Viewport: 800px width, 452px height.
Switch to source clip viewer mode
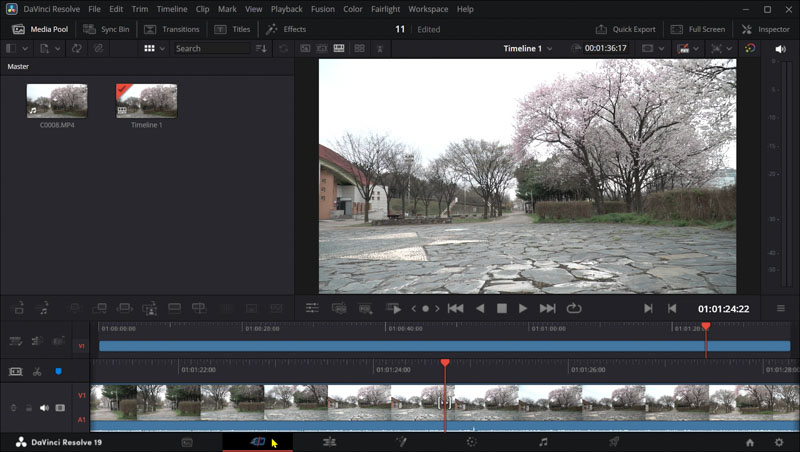305,48
